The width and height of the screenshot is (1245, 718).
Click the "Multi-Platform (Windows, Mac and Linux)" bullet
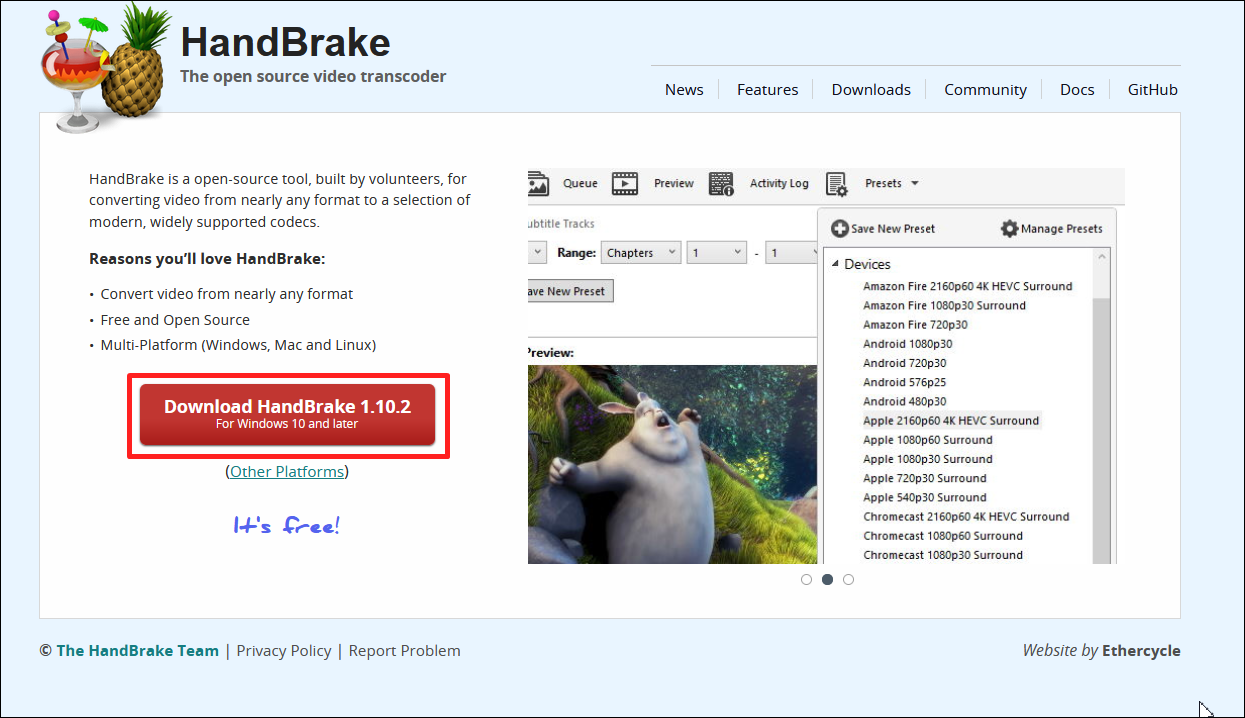(x=238, y=345)
